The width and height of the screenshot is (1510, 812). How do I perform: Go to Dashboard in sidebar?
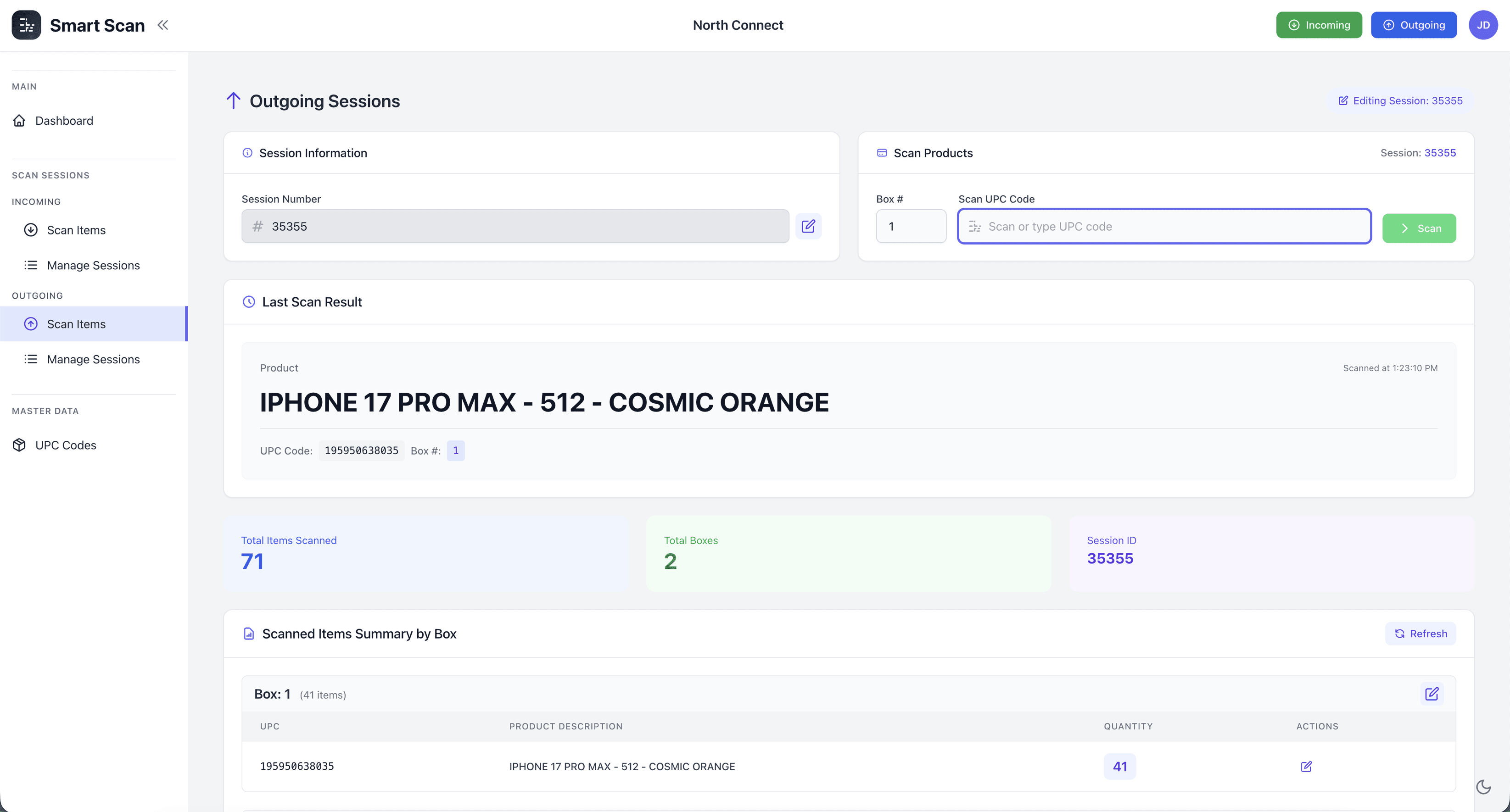[64, 120]
